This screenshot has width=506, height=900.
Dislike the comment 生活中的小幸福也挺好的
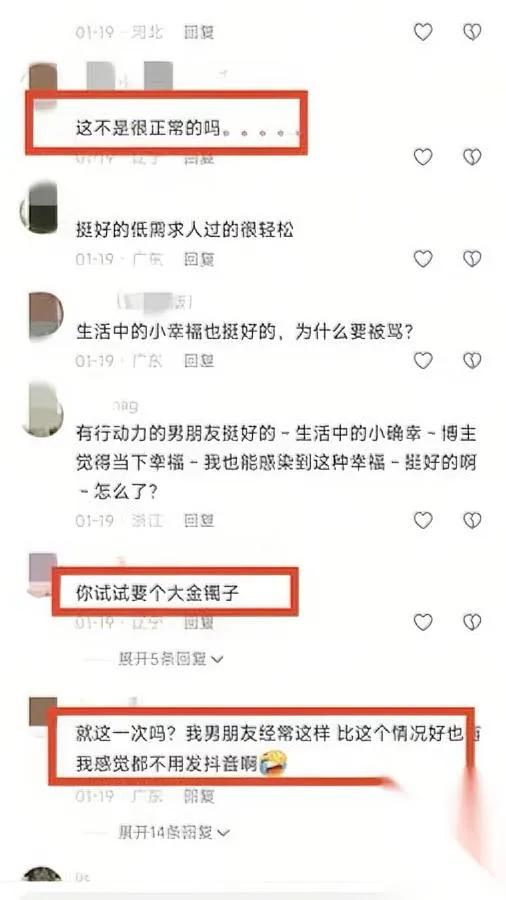click(x=472, y=360)
